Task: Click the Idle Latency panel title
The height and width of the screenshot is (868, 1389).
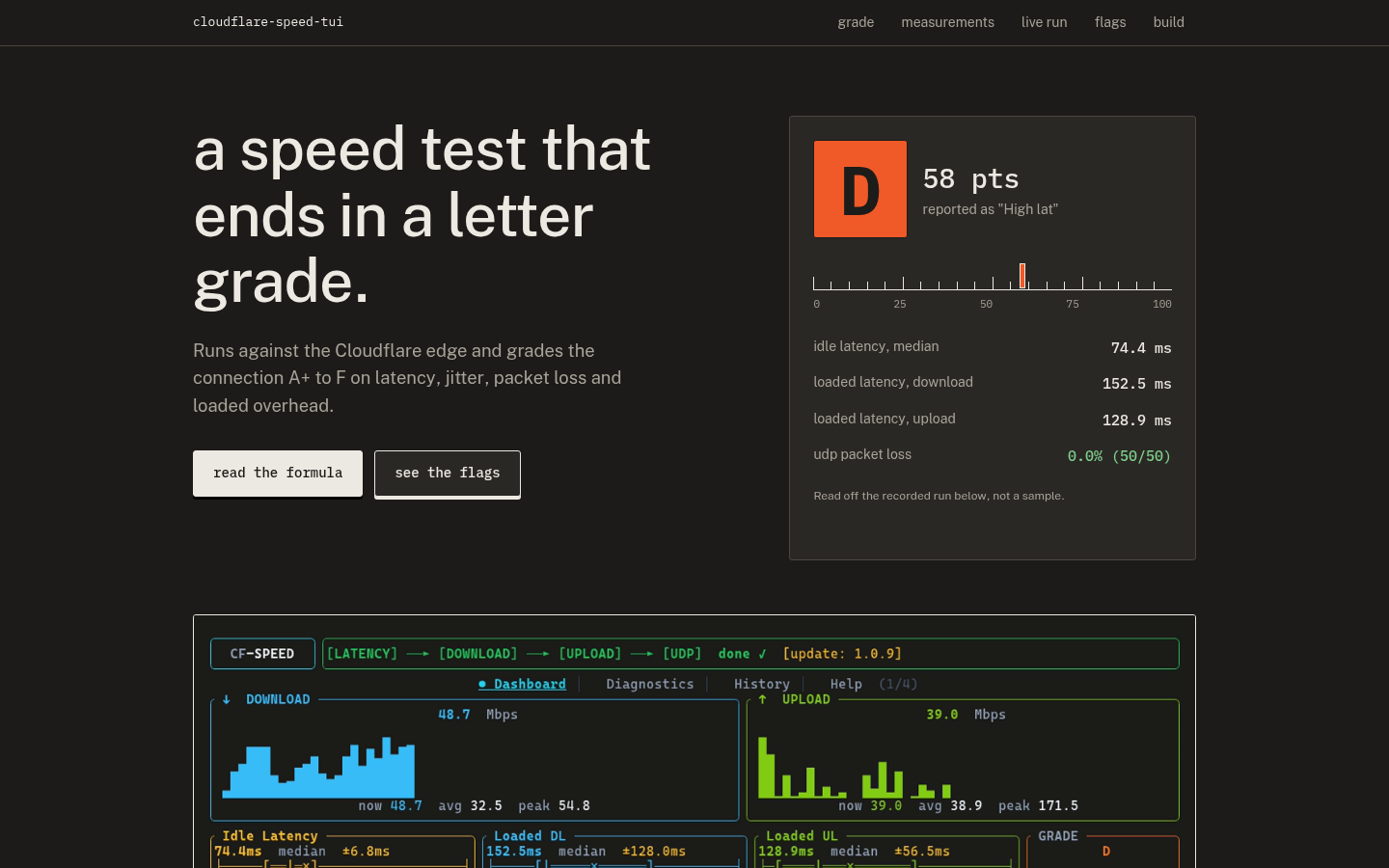Action: (x=270, y=836)
